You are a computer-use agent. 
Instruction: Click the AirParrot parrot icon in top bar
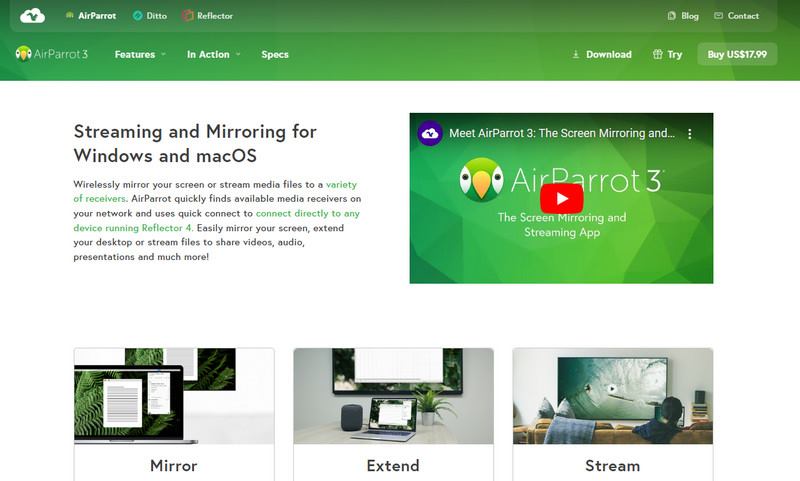pos(69,15)
